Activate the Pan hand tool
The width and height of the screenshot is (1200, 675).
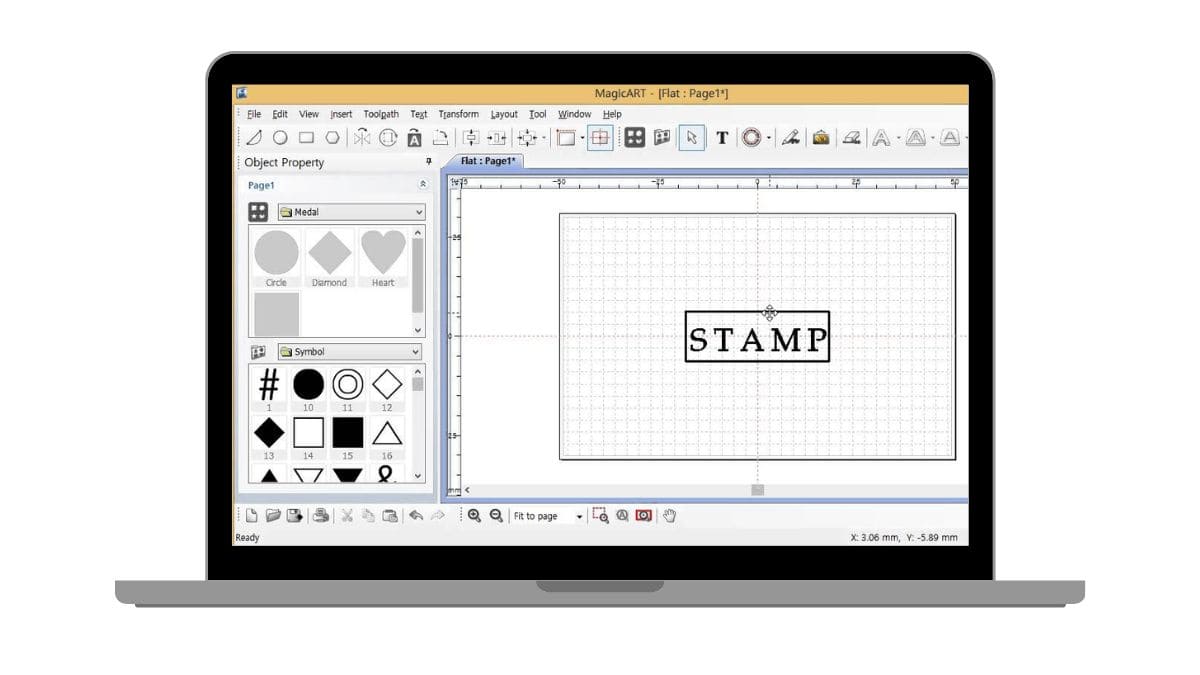pyautogui.click(x=667, y=516)
